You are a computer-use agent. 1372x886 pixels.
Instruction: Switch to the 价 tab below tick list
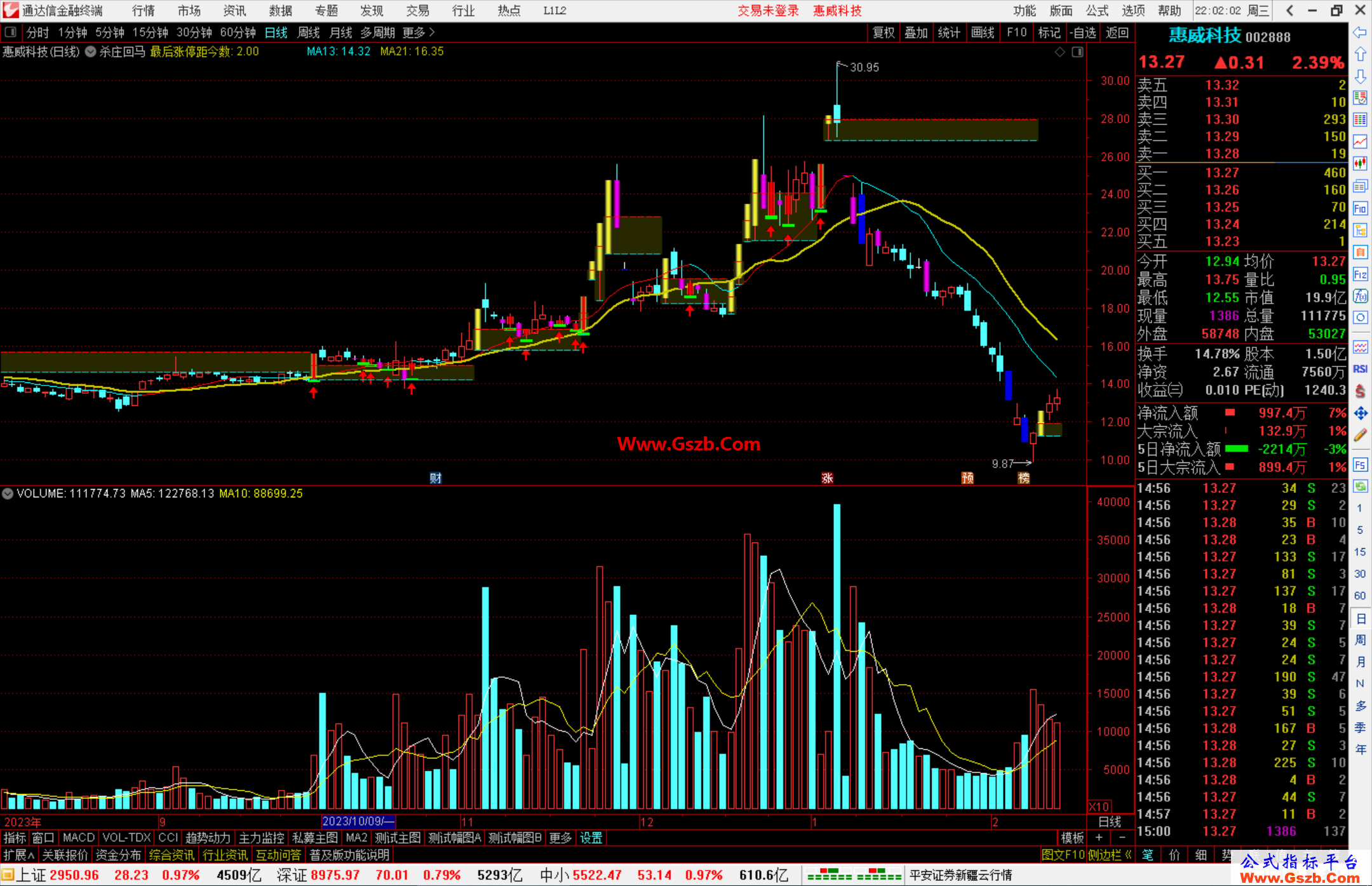(1174, 855)
